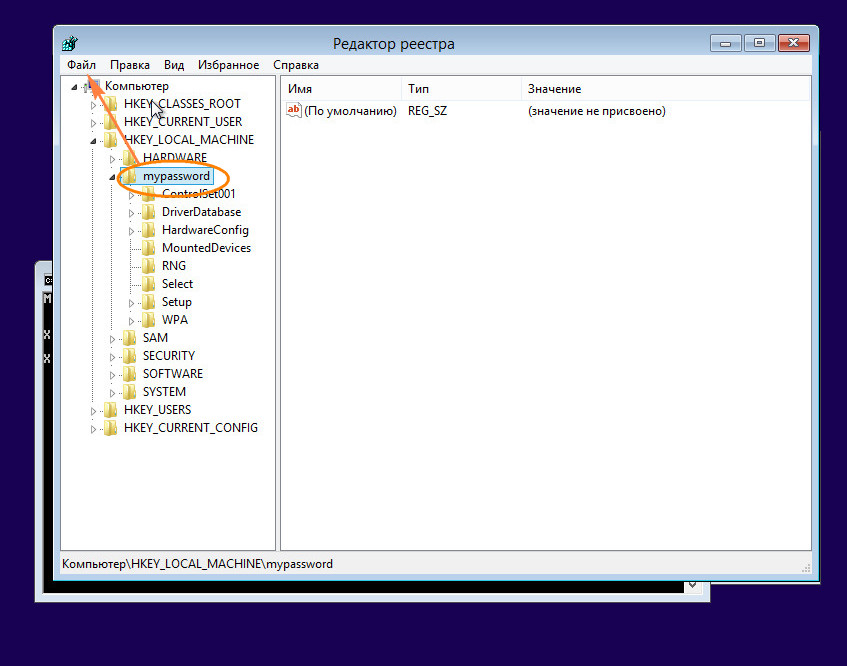This screenshot has width=847, height=666.
Task: Expand the SECURITY node arrow
Action: pos(112,358)
